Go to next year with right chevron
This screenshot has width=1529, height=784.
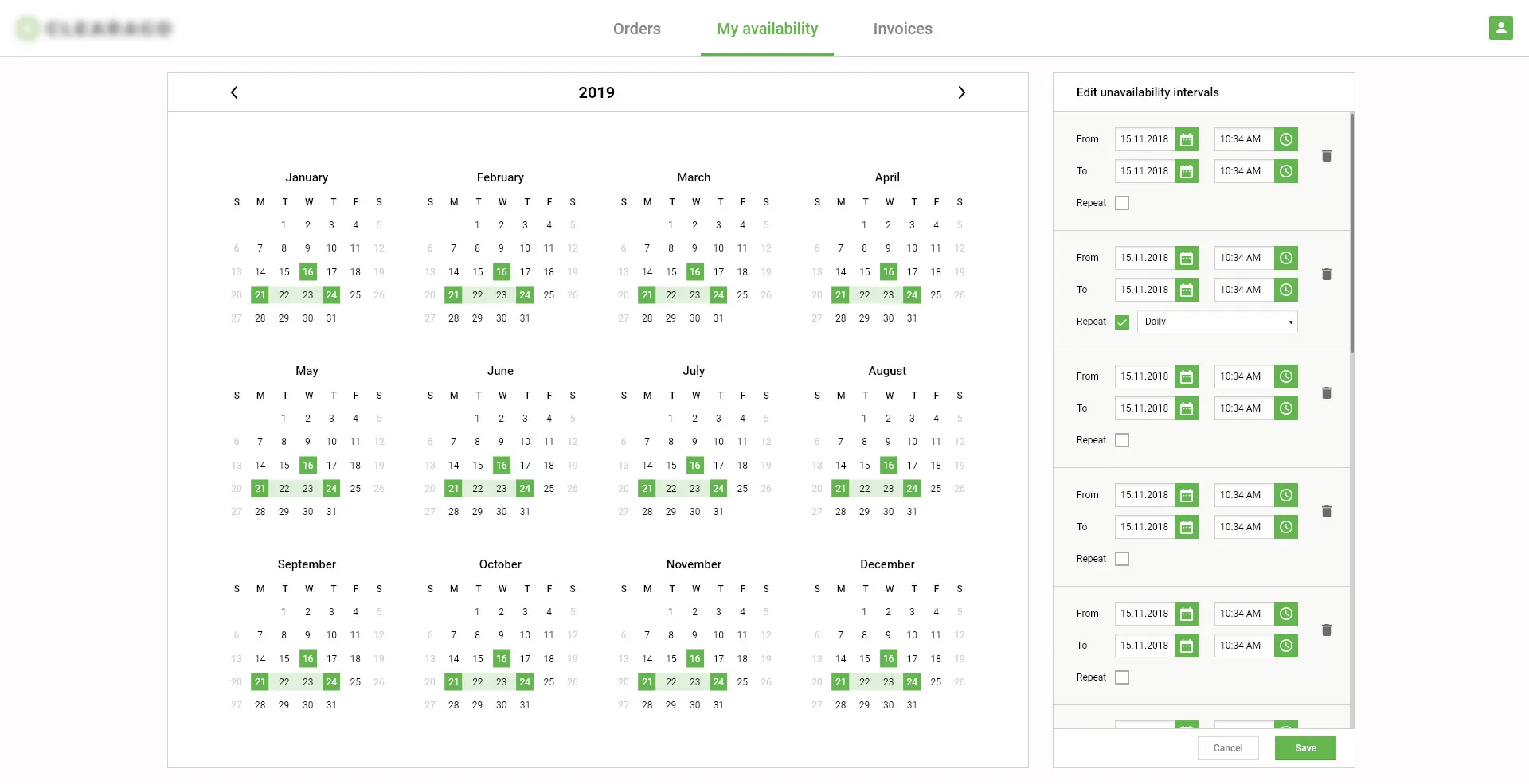coord(961,92)
